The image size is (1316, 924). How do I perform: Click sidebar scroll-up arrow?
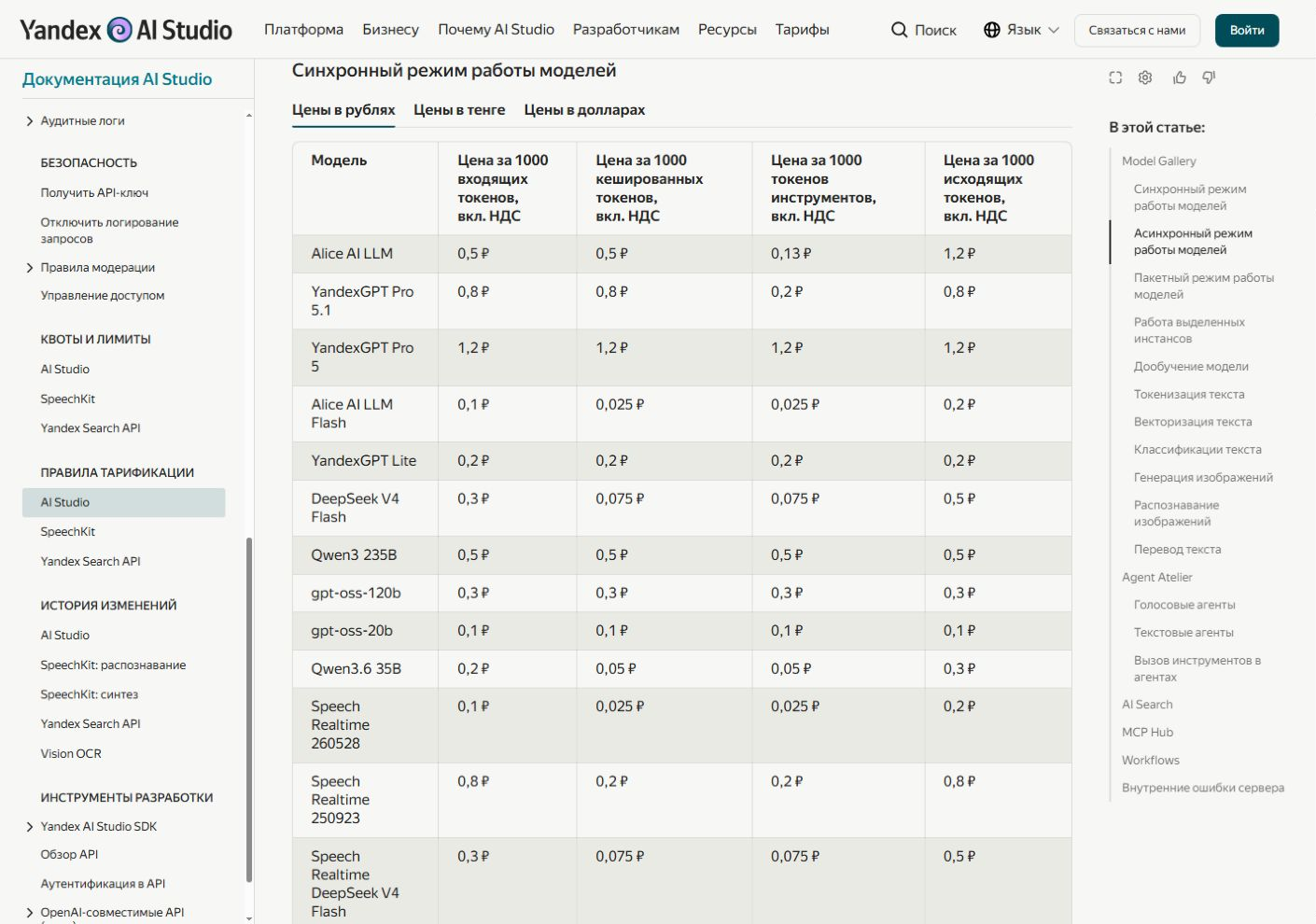tap(249, 116)
